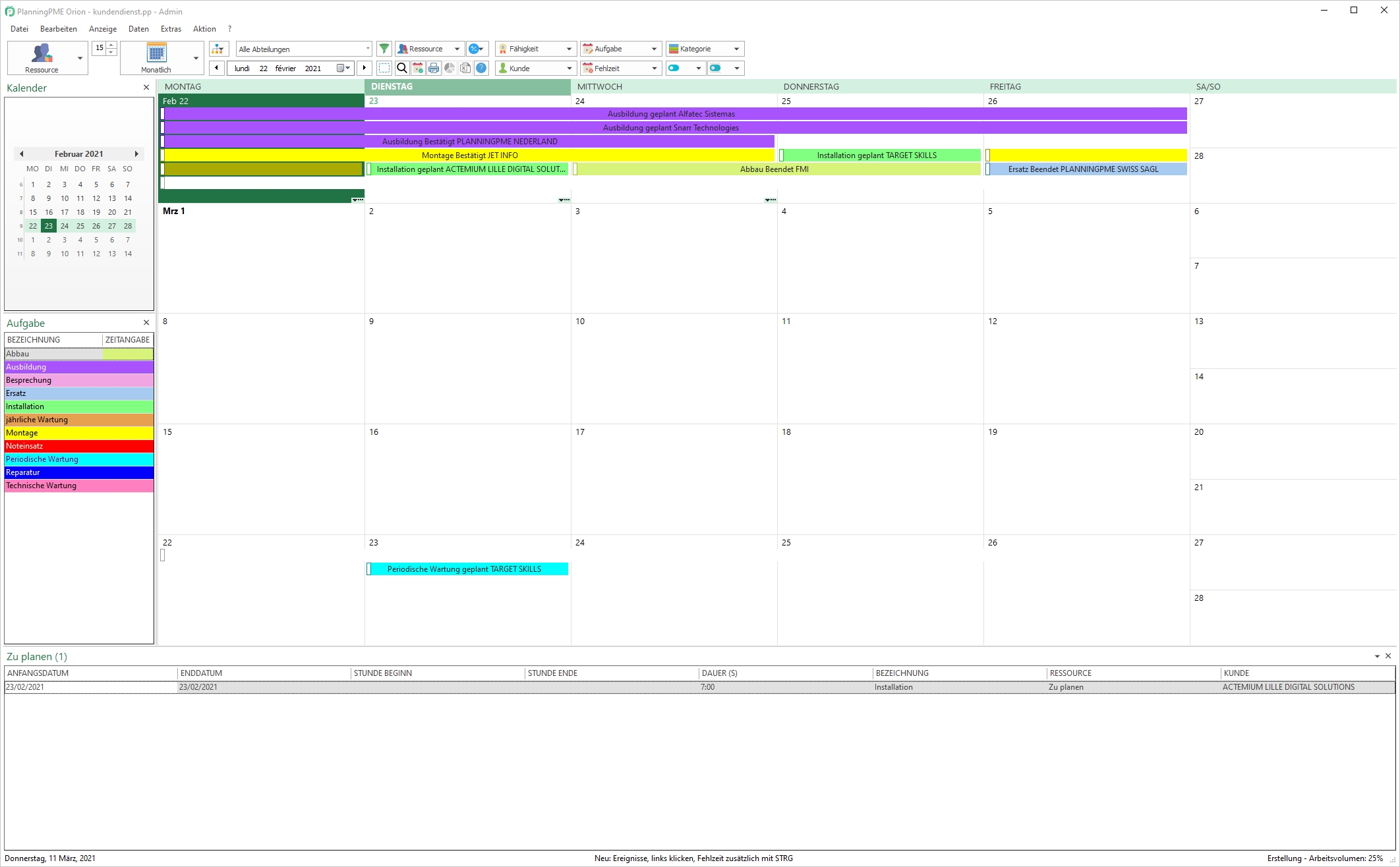Toggle the striped cyan switch icon

[715, 68]
